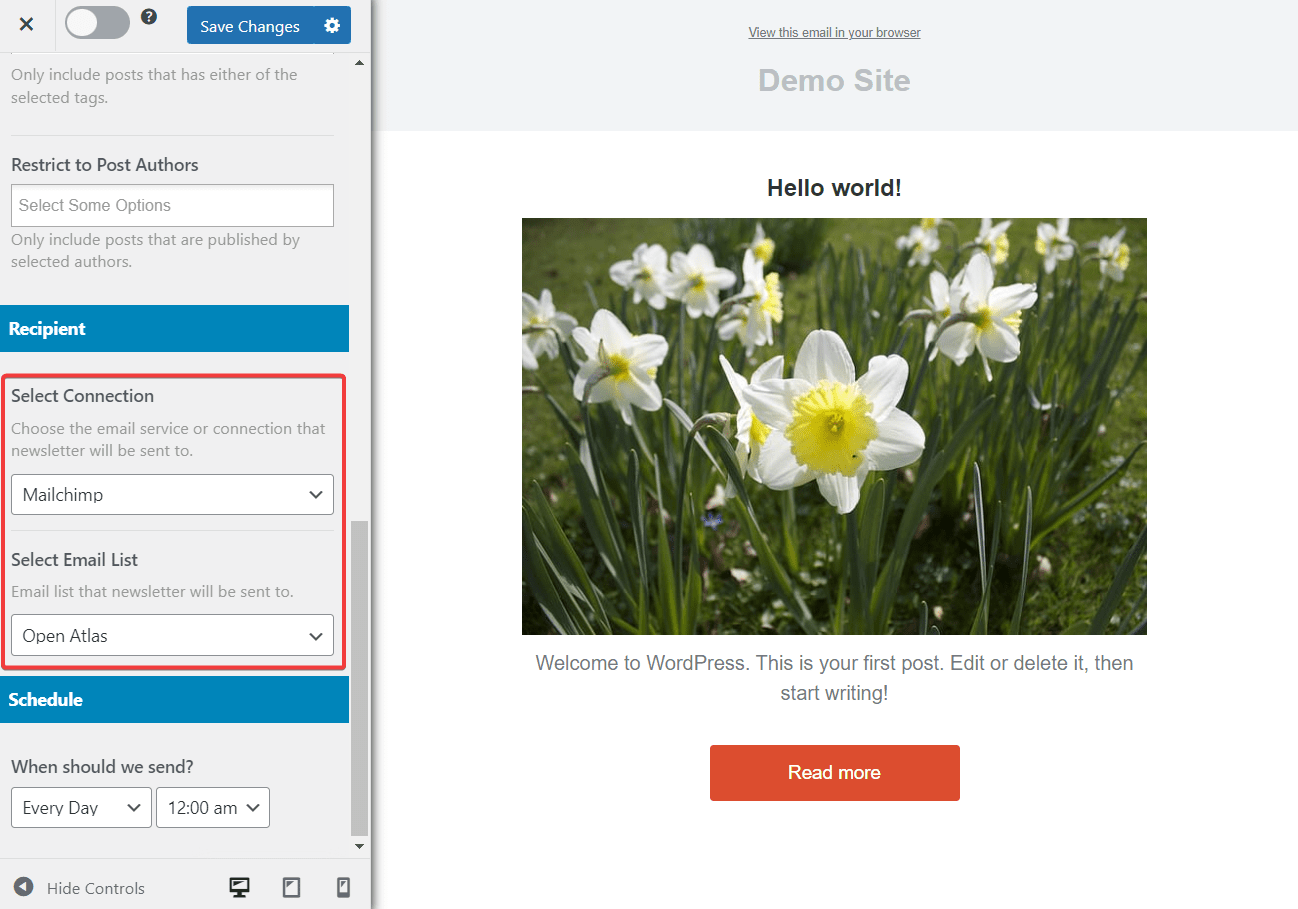Click the gear icon beside Save Changes

[331, 25]
